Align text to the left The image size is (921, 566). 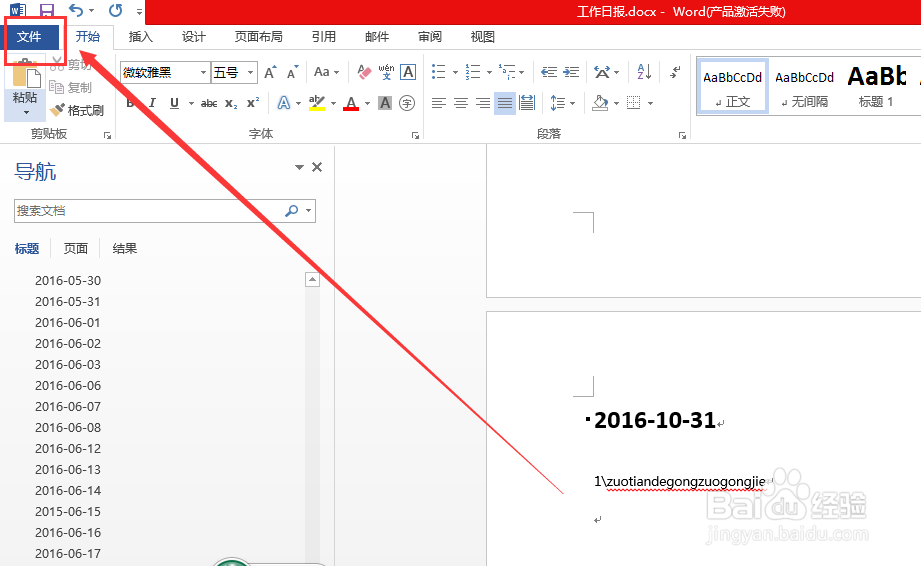click(x=438, y=103)
